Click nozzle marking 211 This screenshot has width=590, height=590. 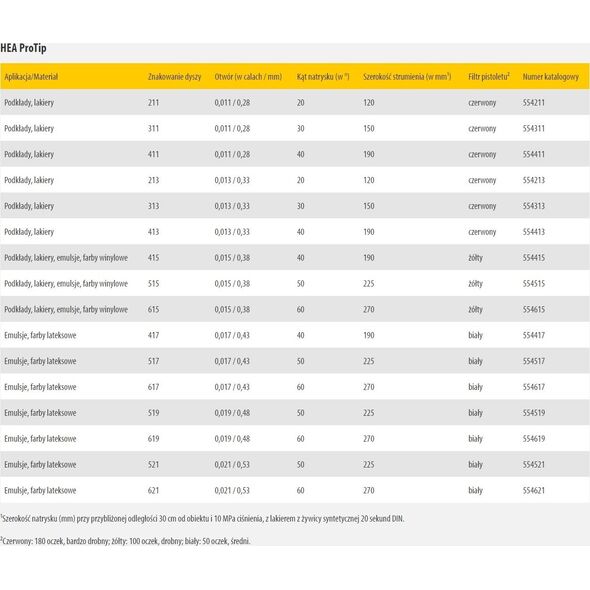(x=154, y=102)
